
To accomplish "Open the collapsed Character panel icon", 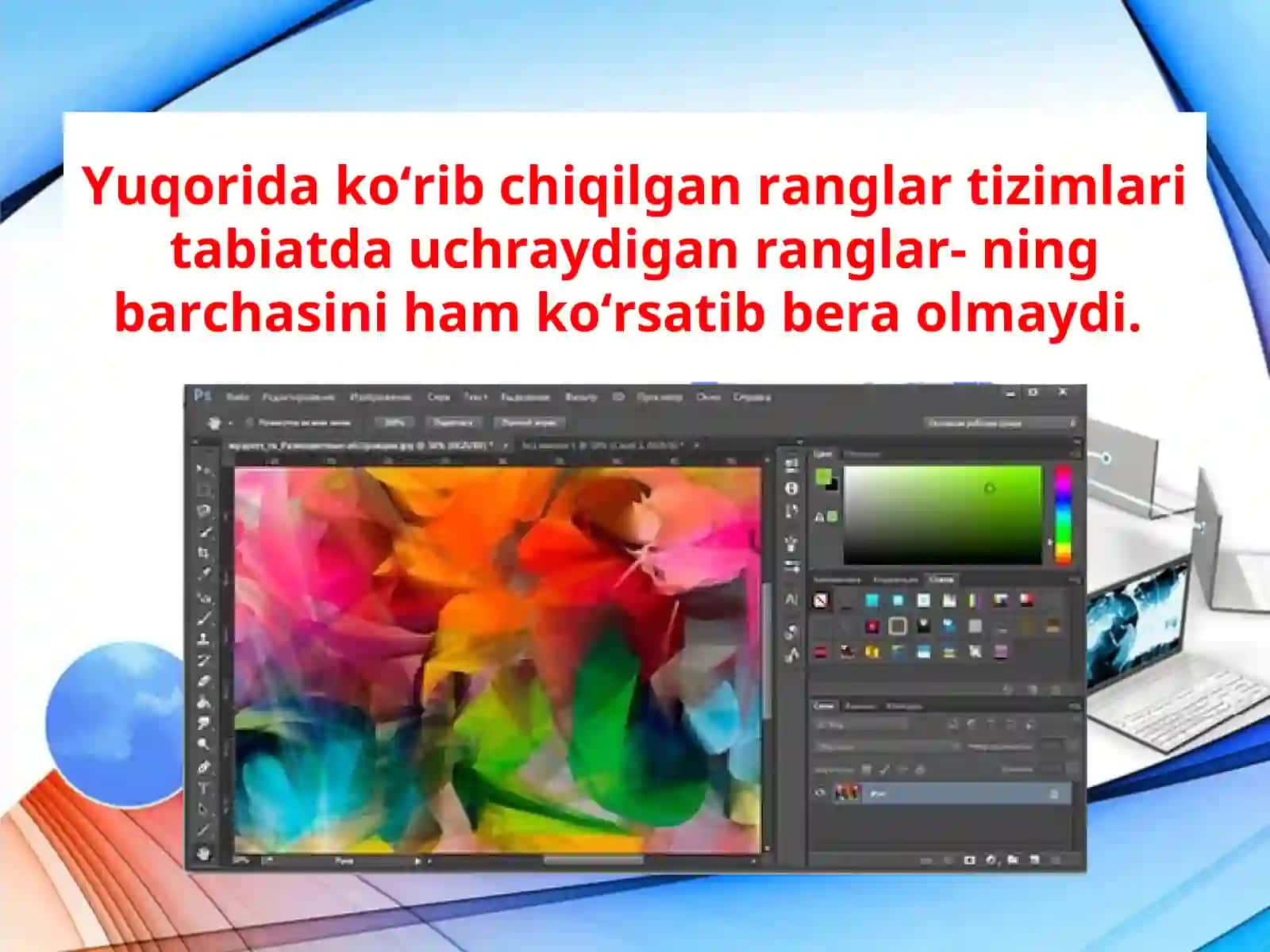I will tap(791, 600).
